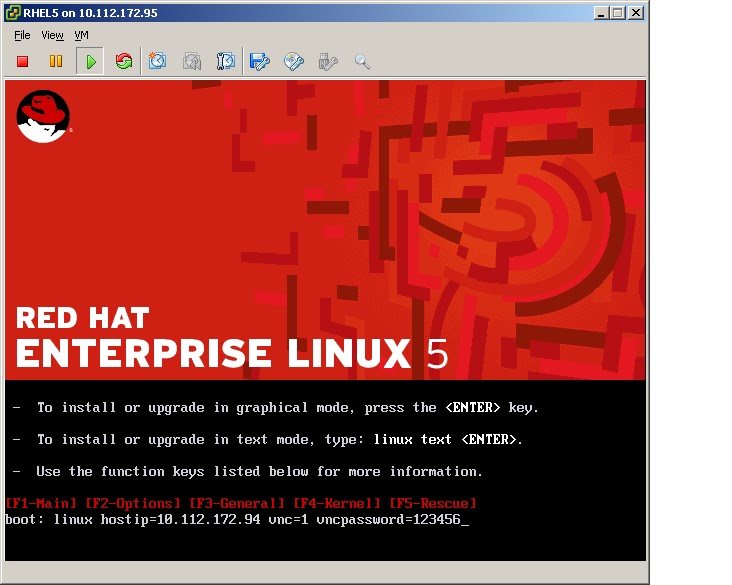This screenshot has width=732, height=585.
Task: Open the View menu
Action: tap(52, 35)
